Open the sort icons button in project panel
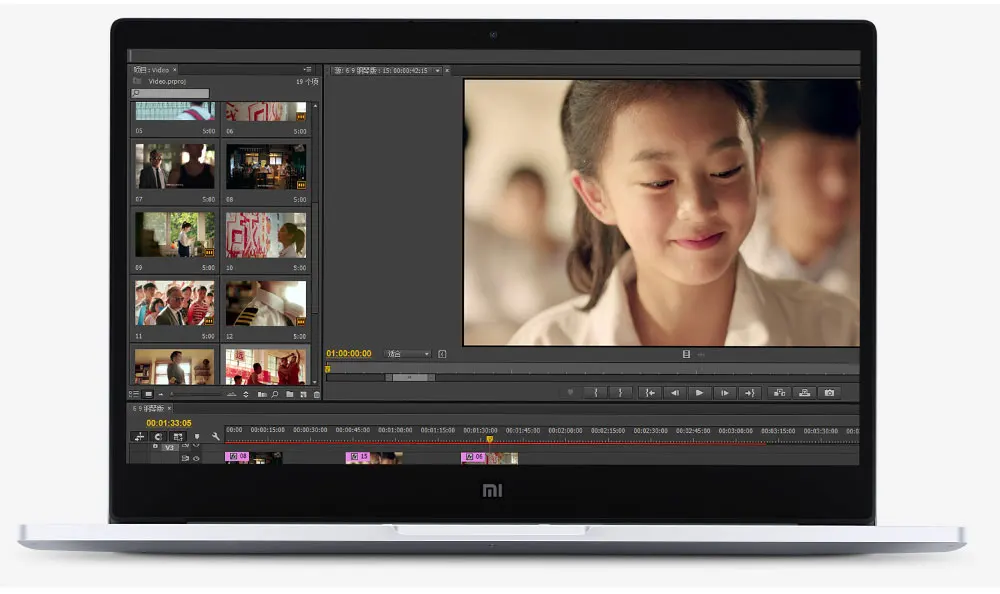Image resolution: width=1000 pixels, height=594 pixels. (x=246, y=394)
